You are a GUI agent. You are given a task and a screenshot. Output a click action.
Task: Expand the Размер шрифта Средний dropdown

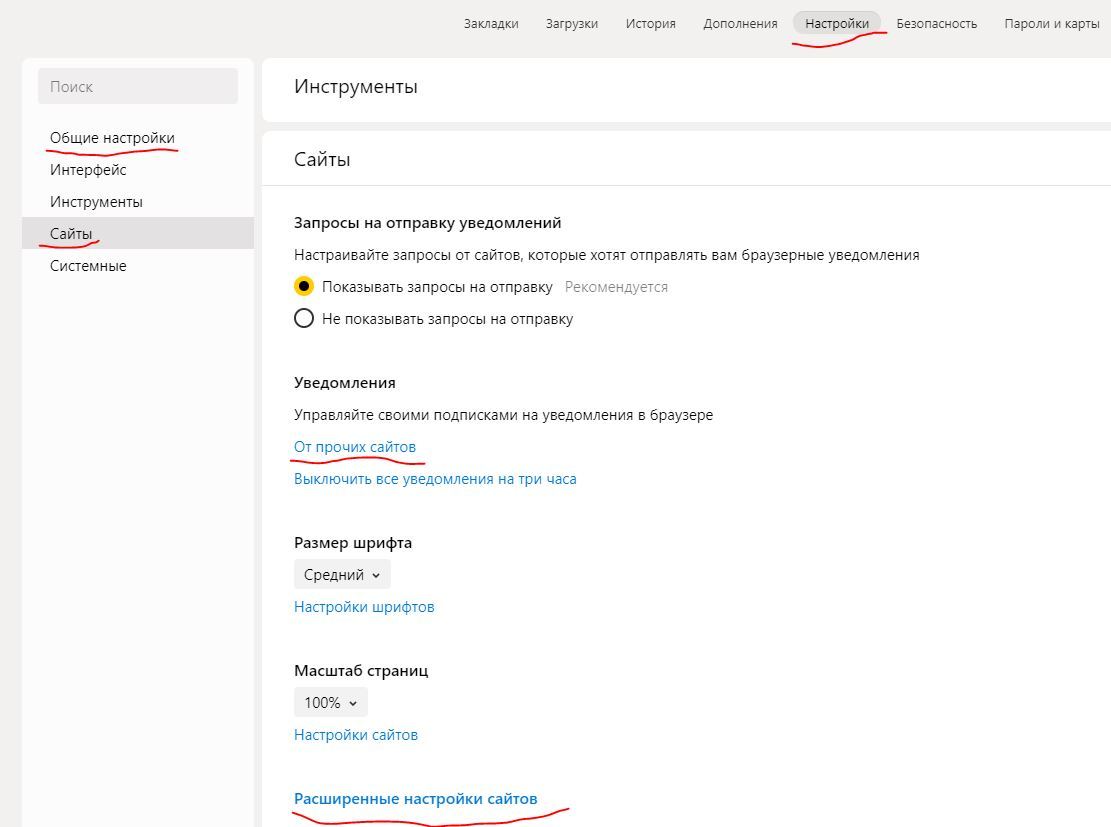pyautogui.click(x=342, y=575)
